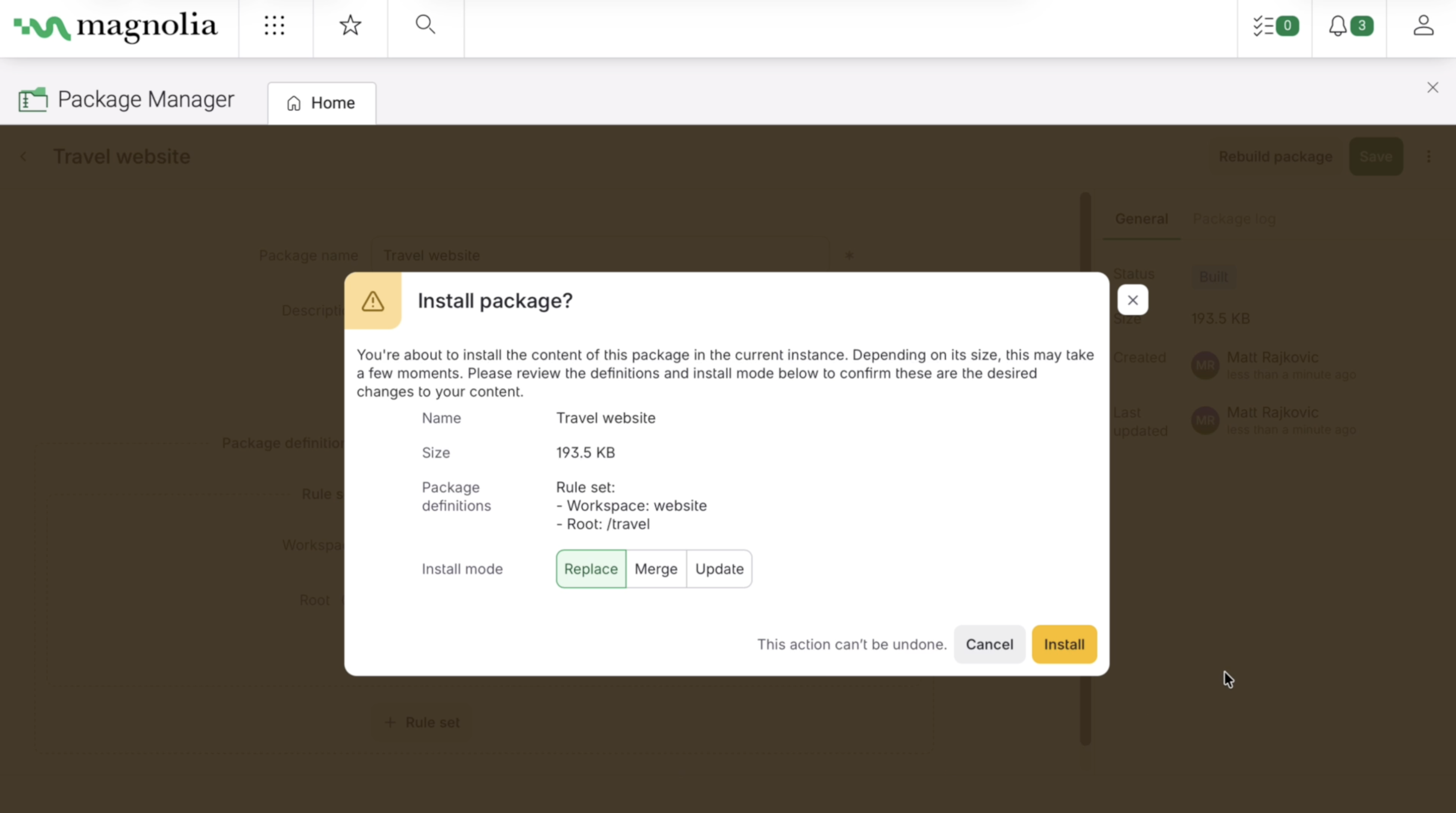Screen dimensions: 1456x813
Task: Switch to the Home tab
Action: click(x=321, y=102)
